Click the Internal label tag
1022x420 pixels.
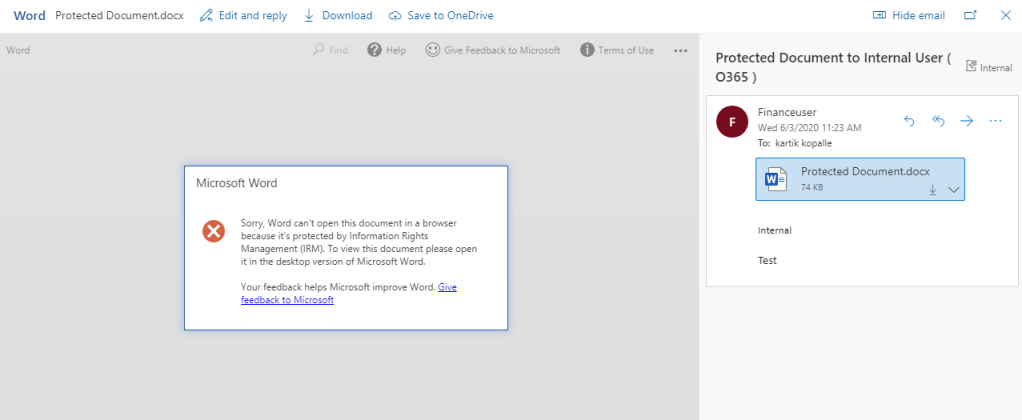coord(989,67)
